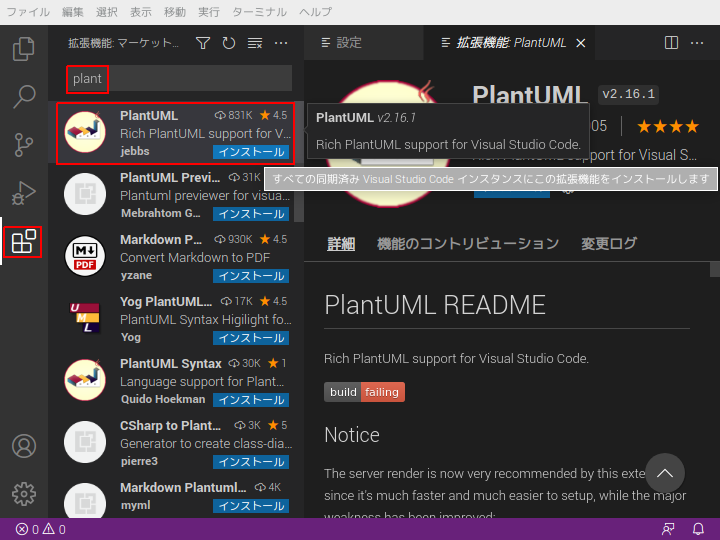Image resolution: width=720 pixels, height=540 pixels.
Task: Open Source Control view
Action: pyautogui.click(x=24, y=145)
